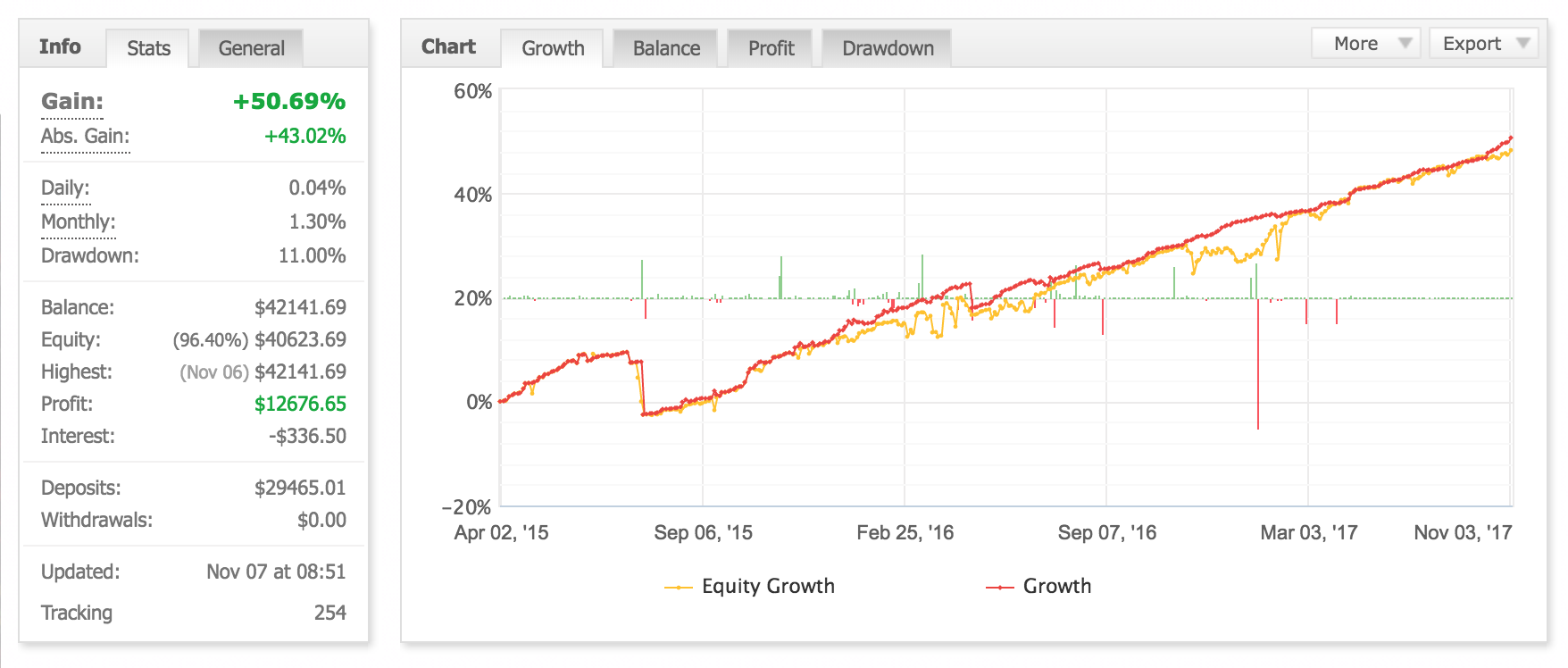Select the Tracking count 254
The height and width of the screenshot is (668, 1568).
coord(329,614)
